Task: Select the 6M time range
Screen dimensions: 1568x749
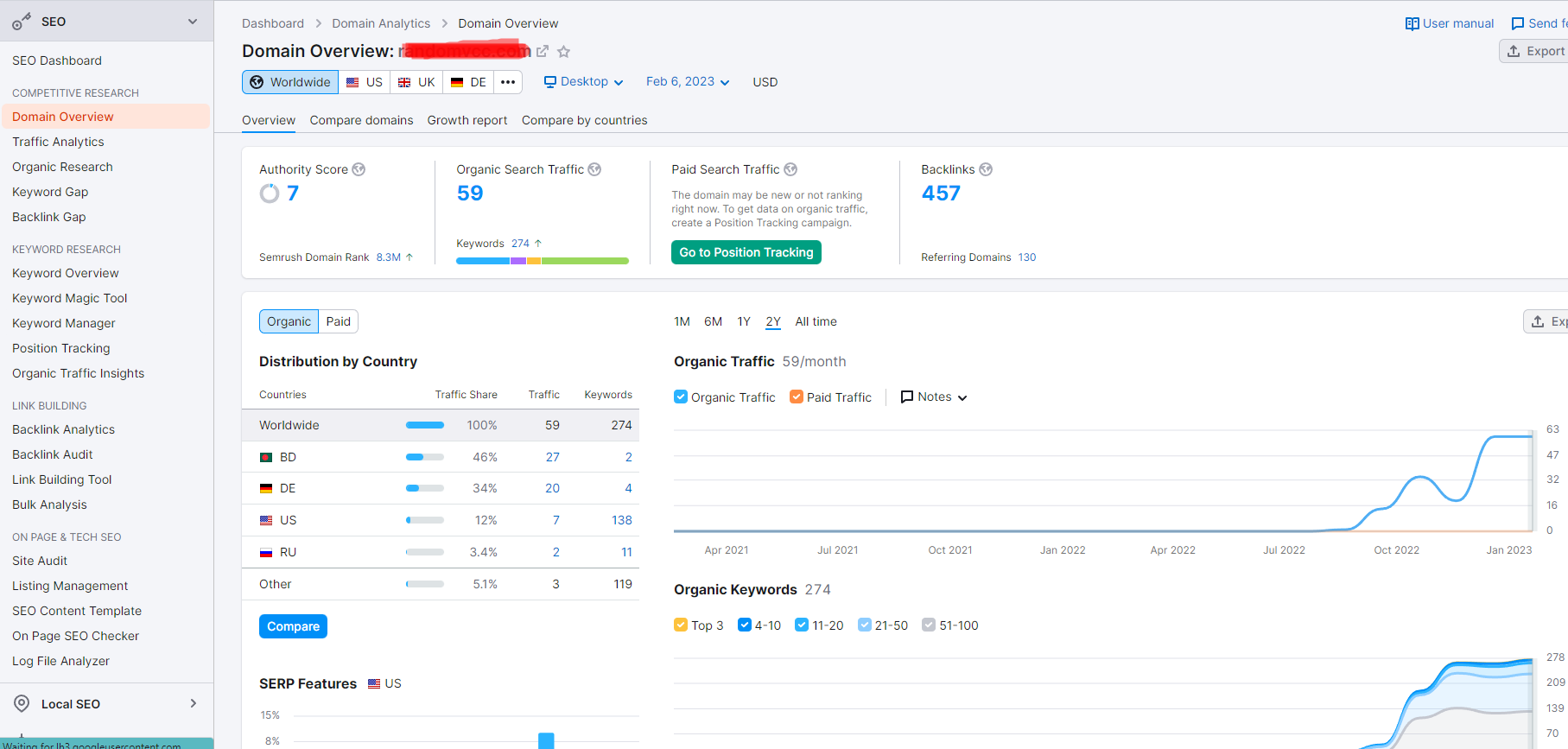Action: (713, 321)
